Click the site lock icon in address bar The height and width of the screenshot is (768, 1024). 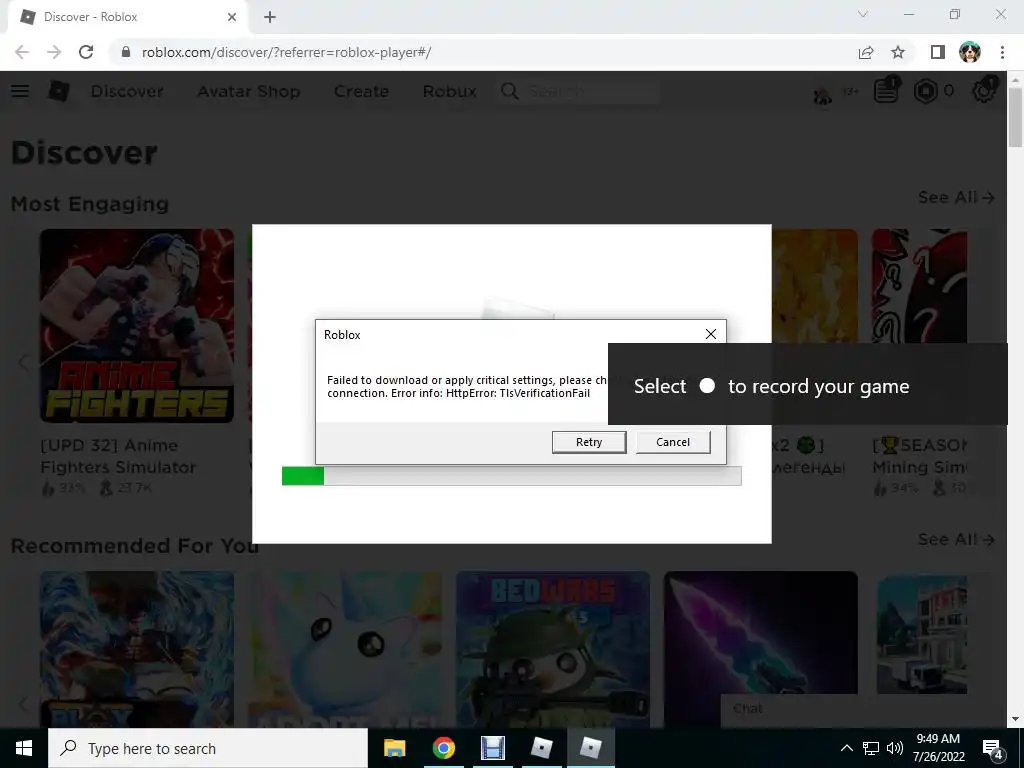tap(126, 52)
